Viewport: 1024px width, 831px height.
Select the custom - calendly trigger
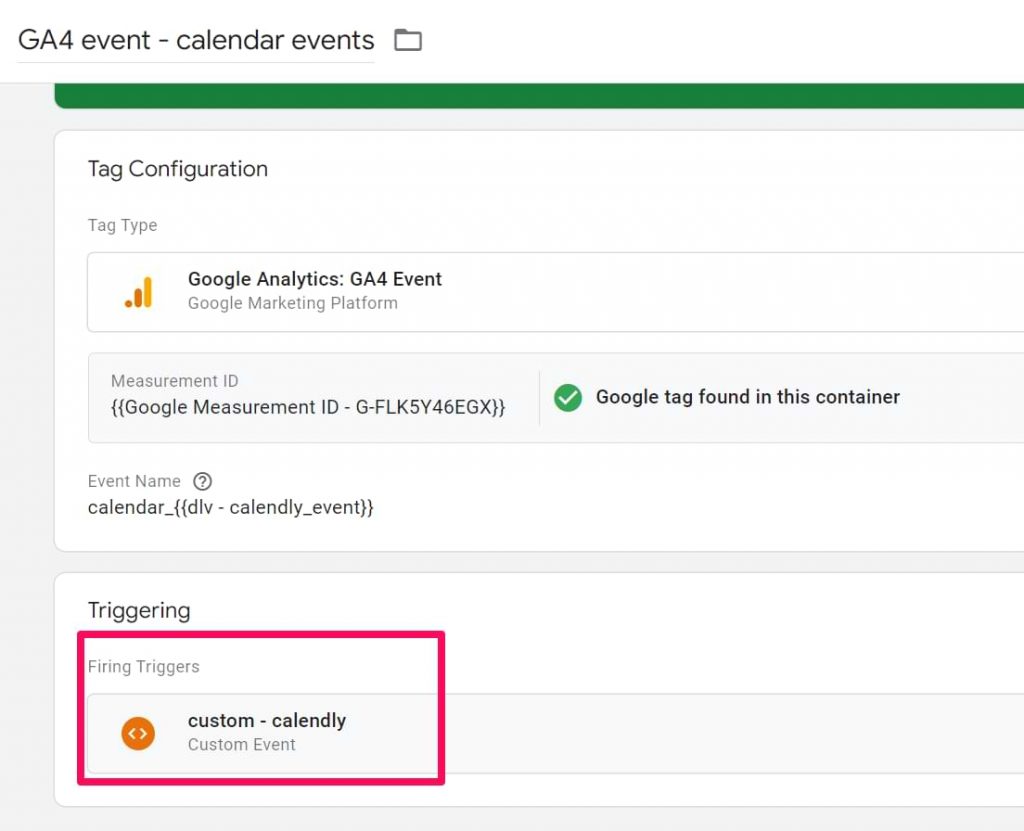[267, 732]
